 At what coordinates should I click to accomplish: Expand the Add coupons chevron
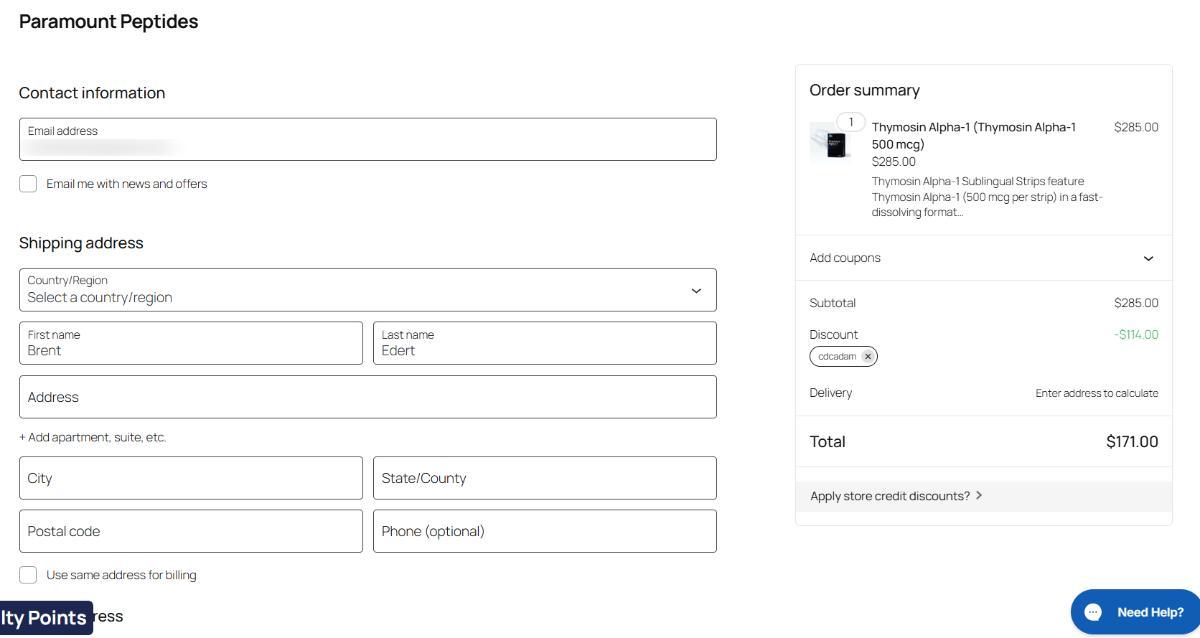(1148, 258)
